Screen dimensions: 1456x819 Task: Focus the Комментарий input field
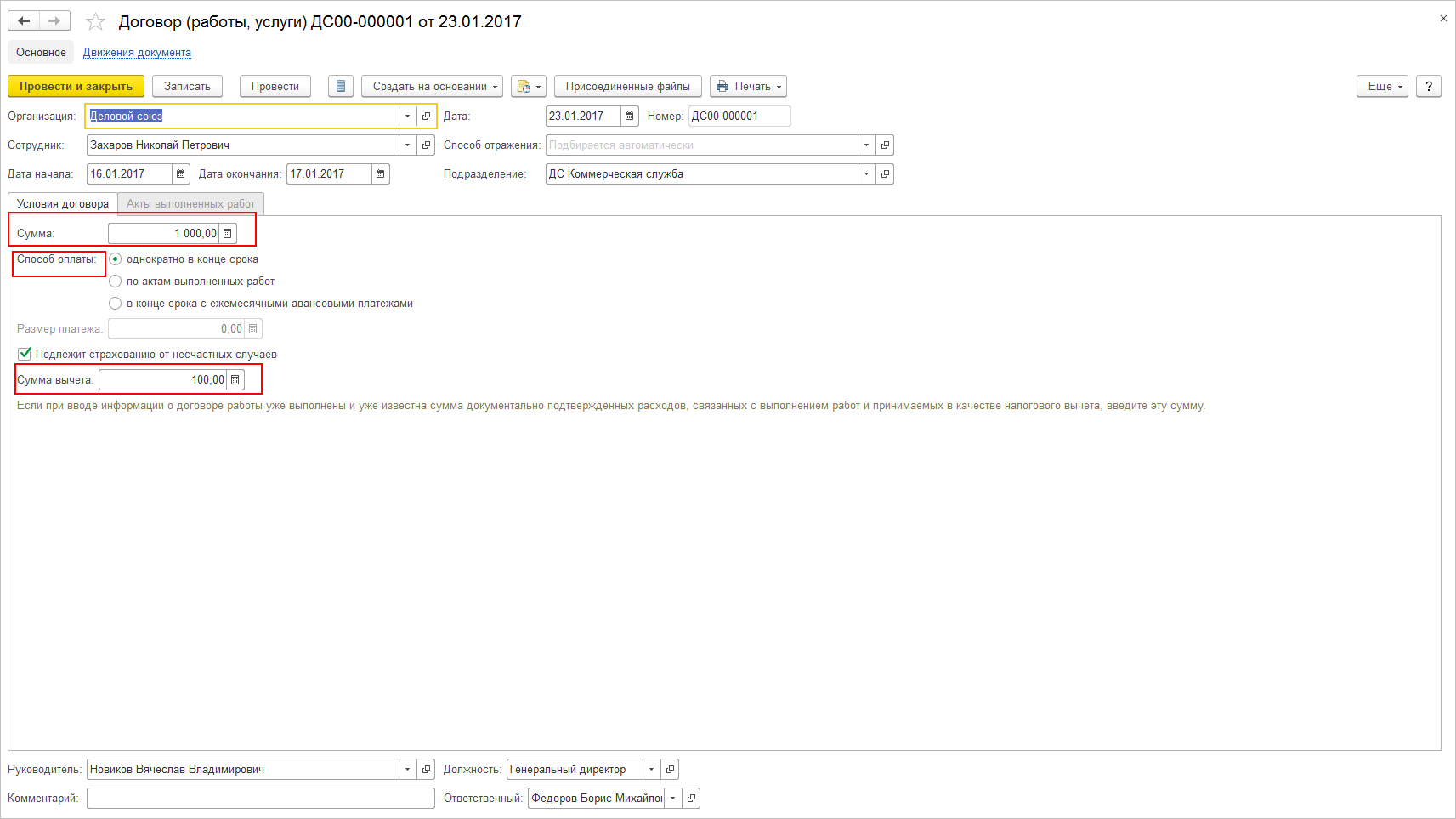(261, 799)
